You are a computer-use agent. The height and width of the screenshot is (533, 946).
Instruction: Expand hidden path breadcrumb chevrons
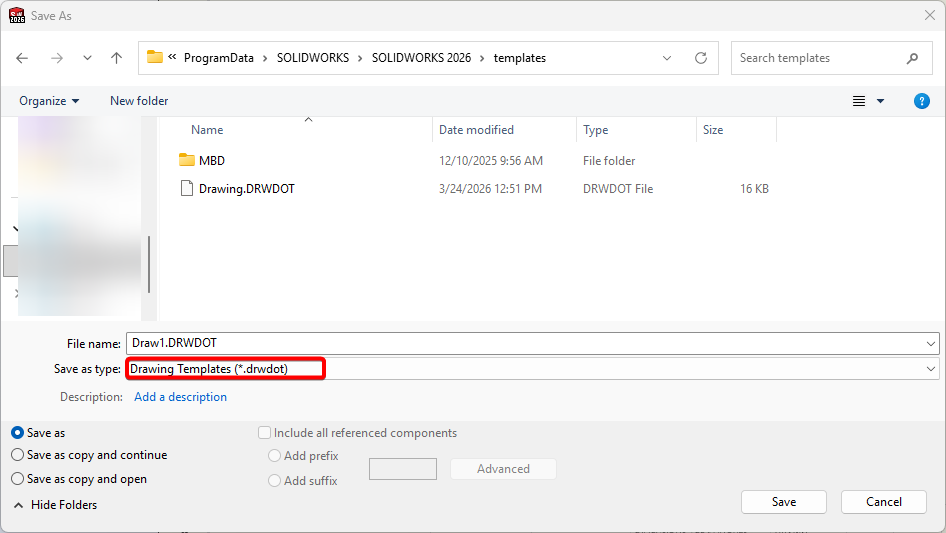click(172, 57)
